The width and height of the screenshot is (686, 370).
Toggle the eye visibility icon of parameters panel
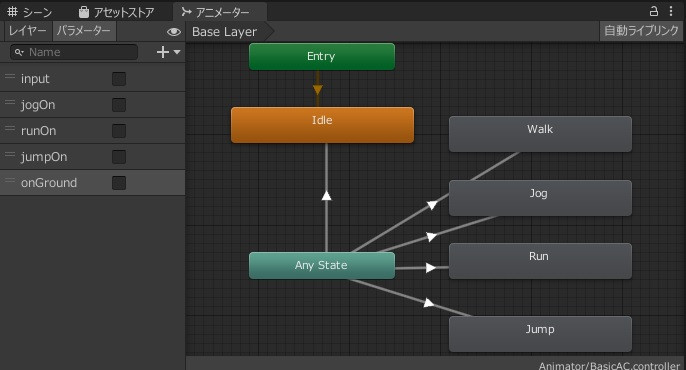point(174,31)
